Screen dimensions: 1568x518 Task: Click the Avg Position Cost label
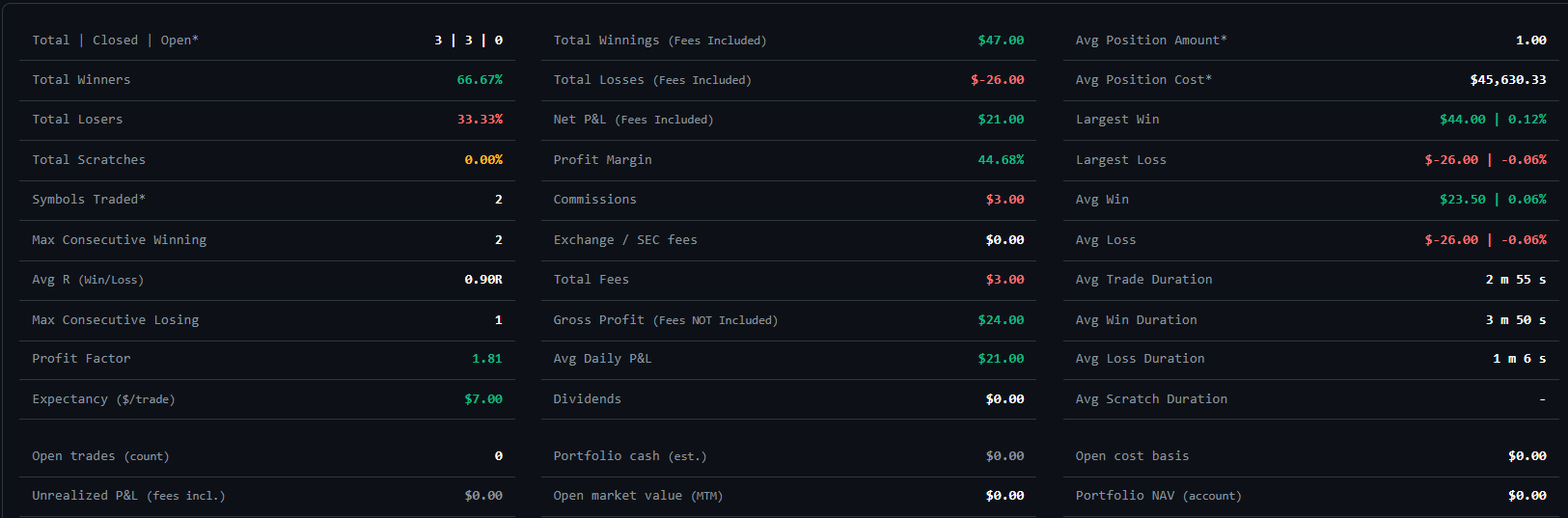(1143, 80)
